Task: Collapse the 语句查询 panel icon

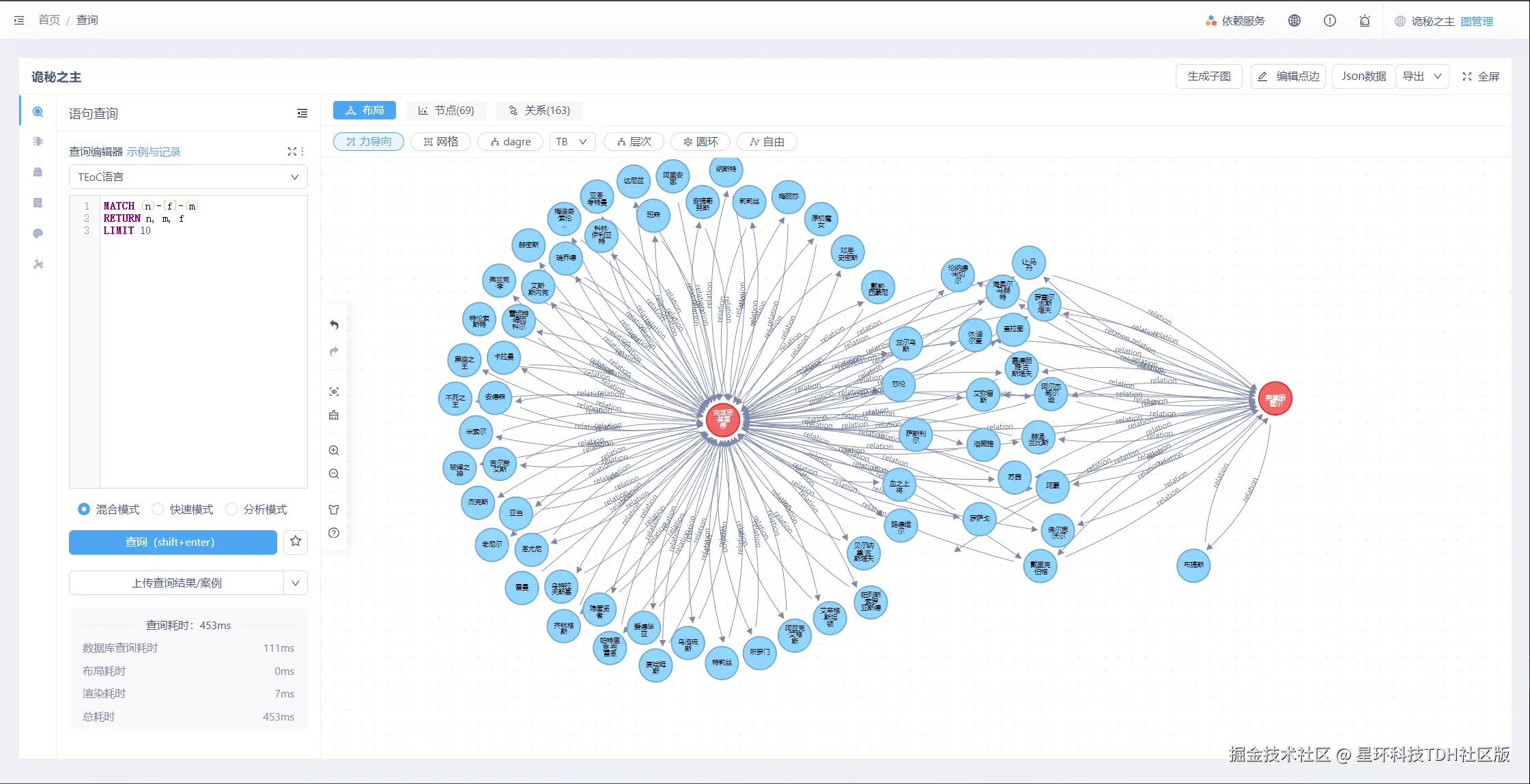Action: 302,113
